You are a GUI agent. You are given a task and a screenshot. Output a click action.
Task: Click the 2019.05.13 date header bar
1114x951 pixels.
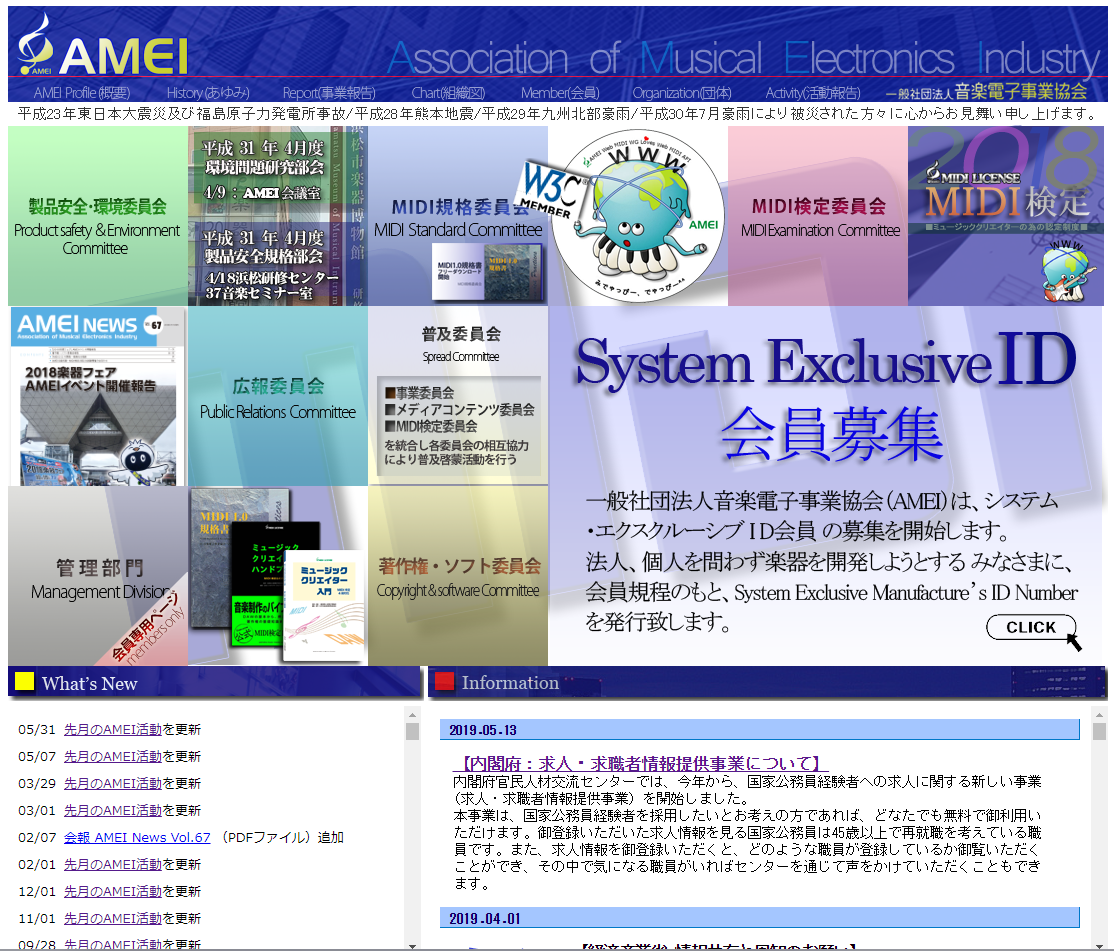pos(759,729)
